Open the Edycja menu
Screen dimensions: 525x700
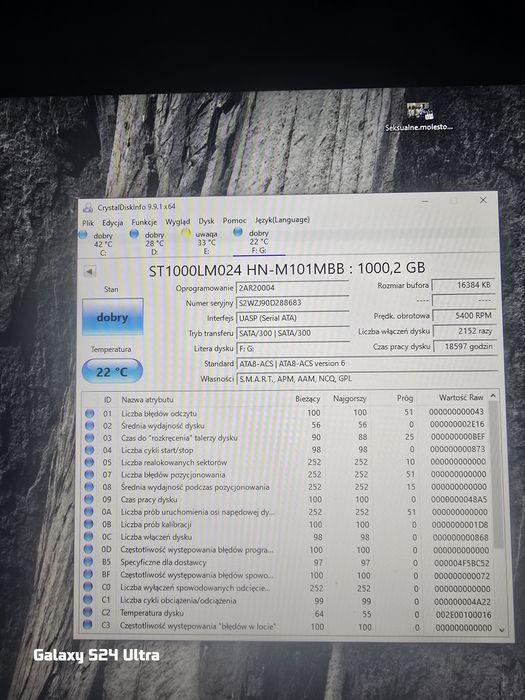pos(112,222)
